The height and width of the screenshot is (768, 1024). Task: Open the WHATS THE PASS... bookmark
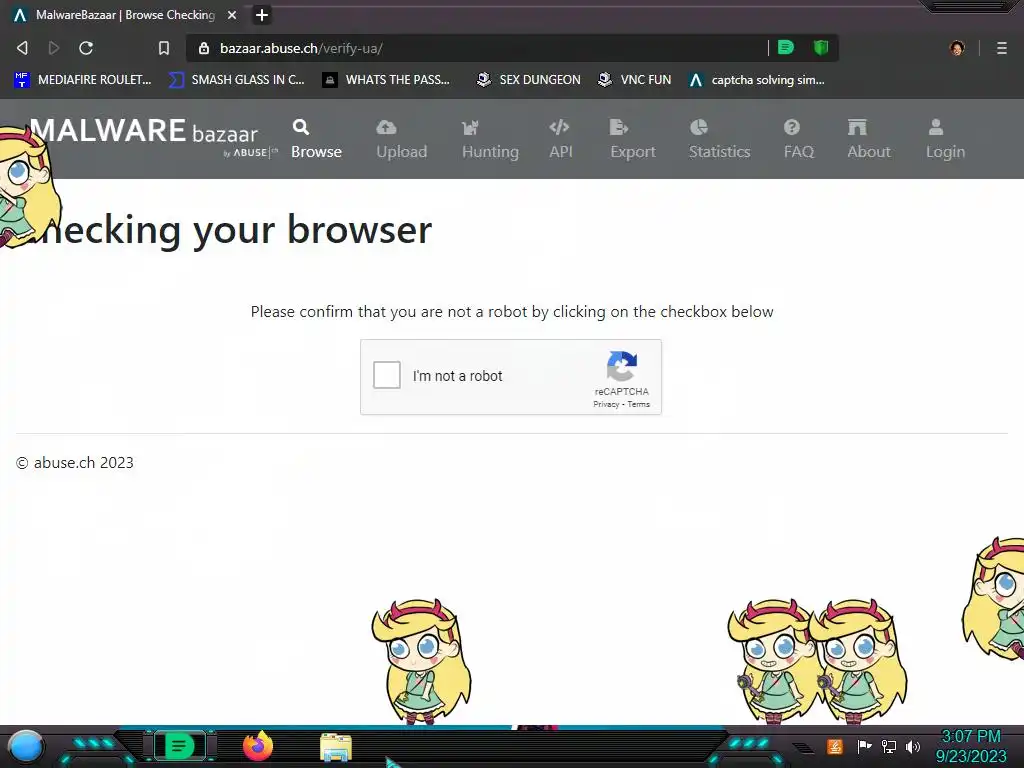(386, 80)
